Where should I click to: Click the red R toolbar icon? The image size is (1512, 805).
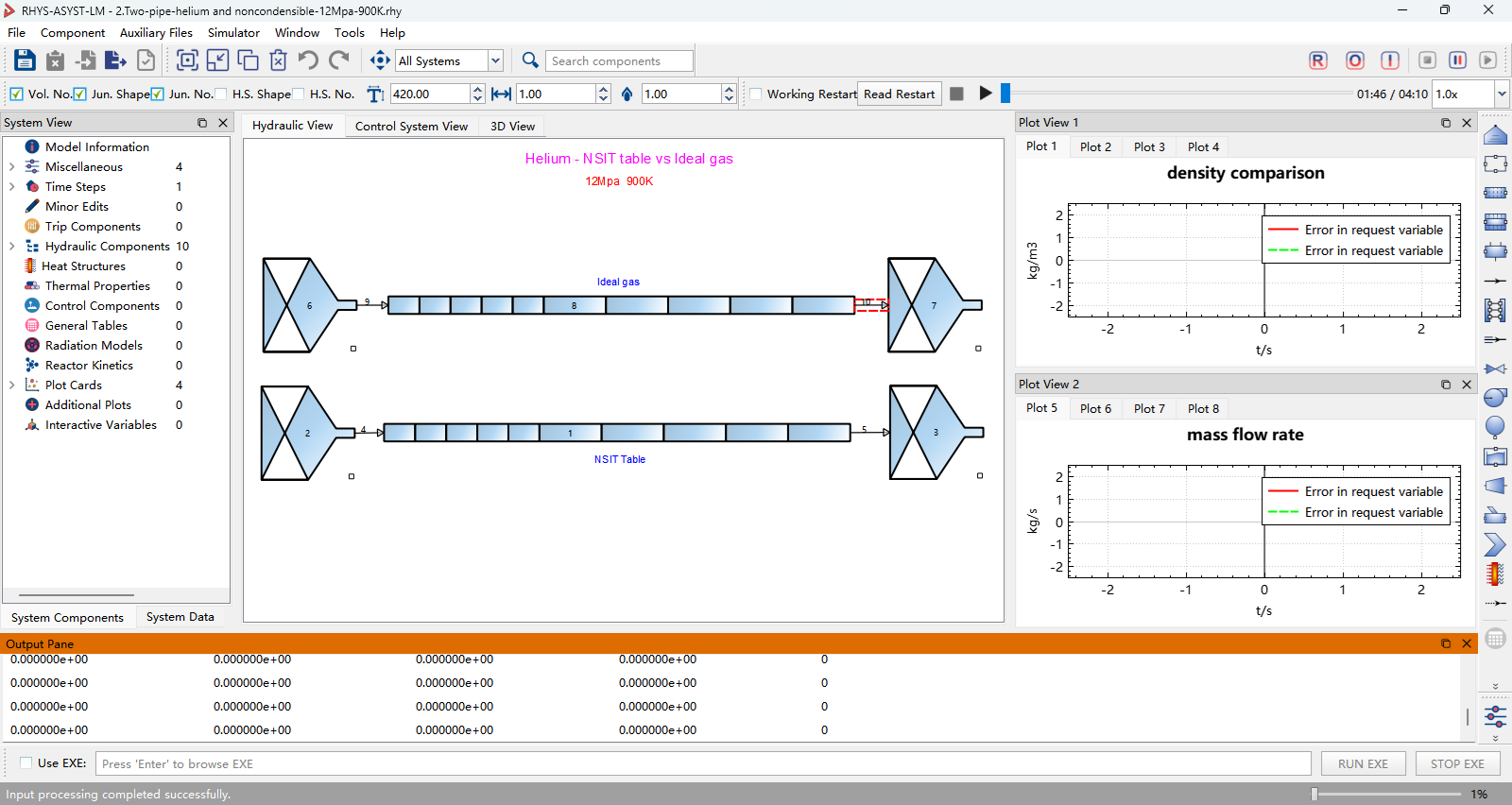[1318, 60]
